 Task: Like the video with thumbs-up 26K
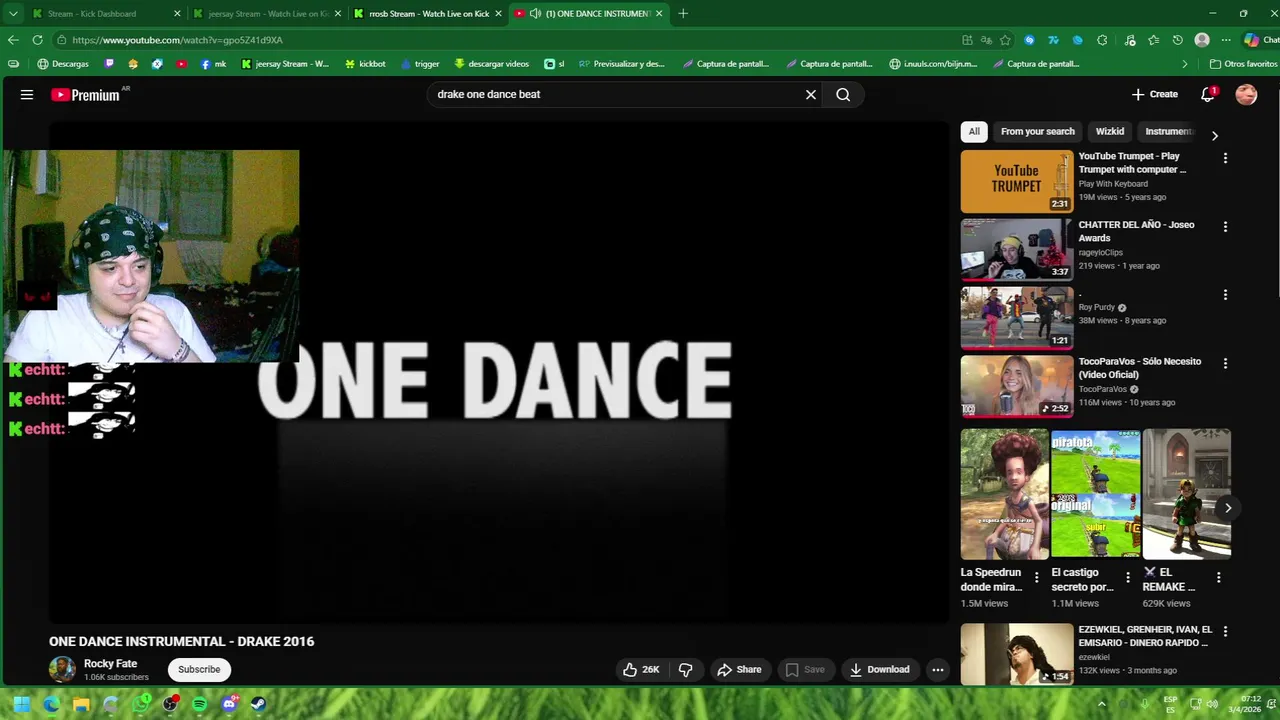tap(641, 670)
